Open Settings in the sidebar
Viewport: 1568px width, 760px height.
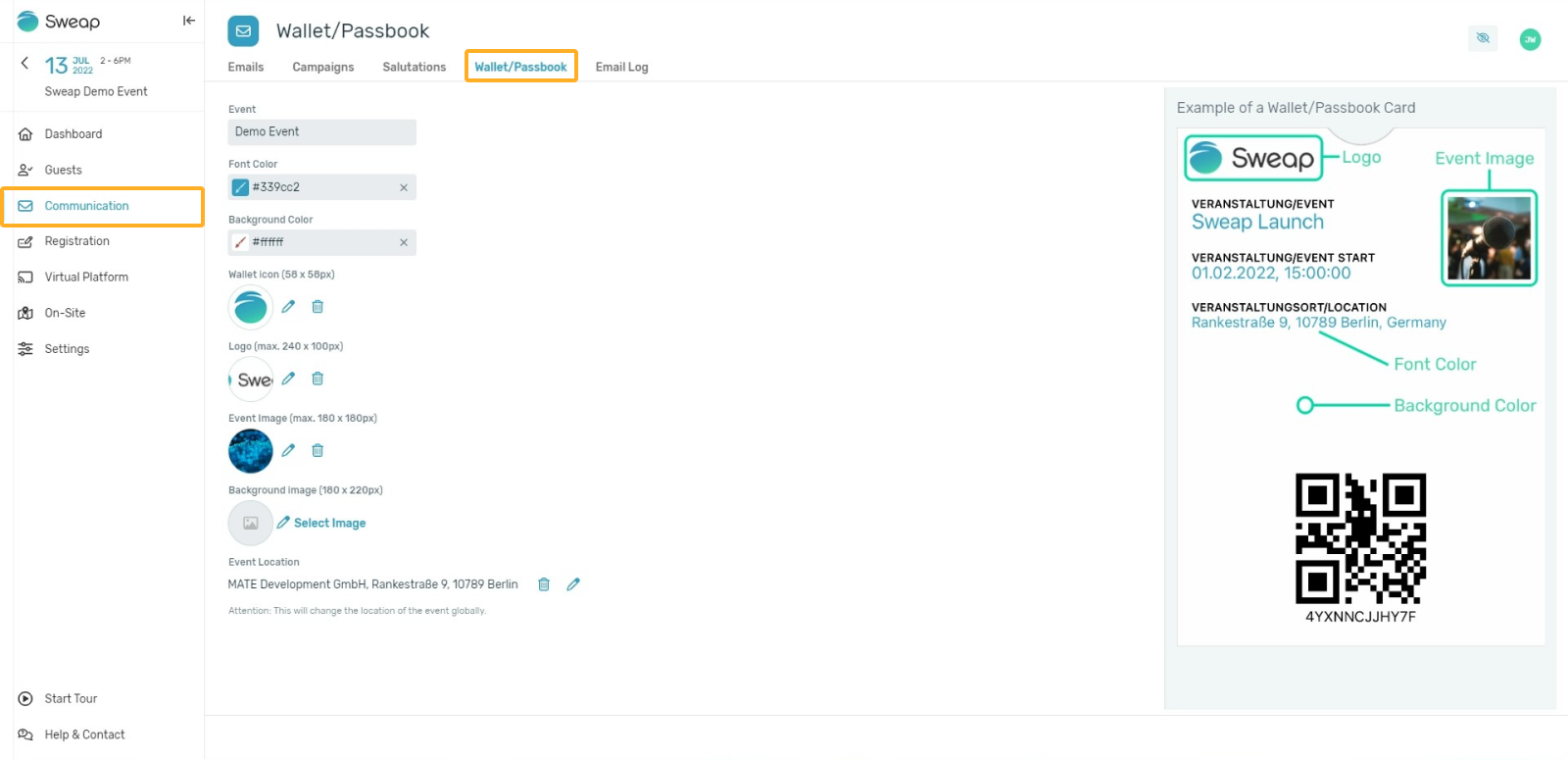pyautogui.click(x=67, y=349)
